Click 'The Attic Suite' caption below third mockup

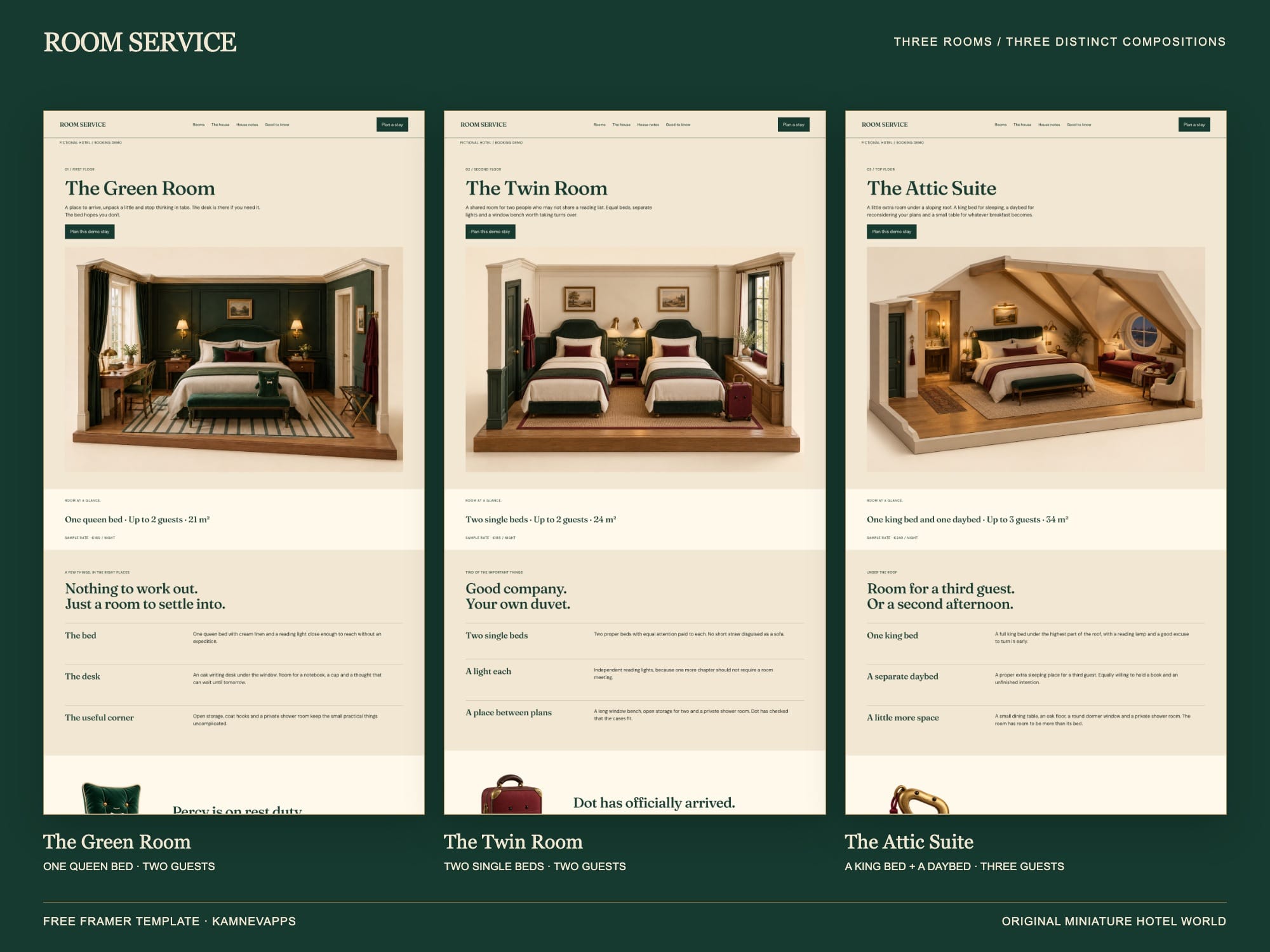(909, 842)
